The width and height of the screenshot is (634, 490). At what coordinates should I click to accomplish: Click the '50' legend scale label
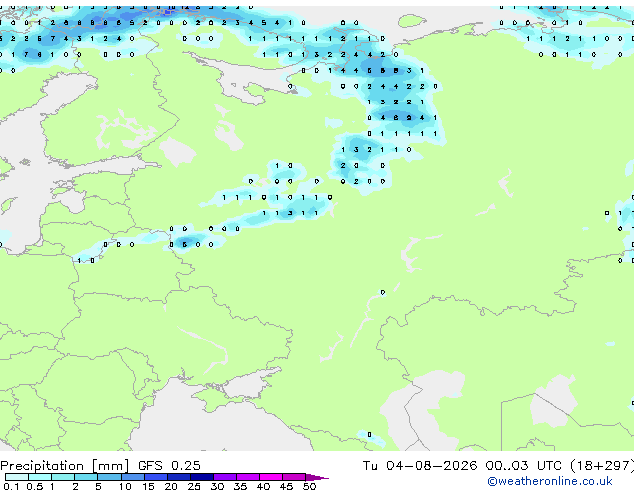click(x=309, y=486)
